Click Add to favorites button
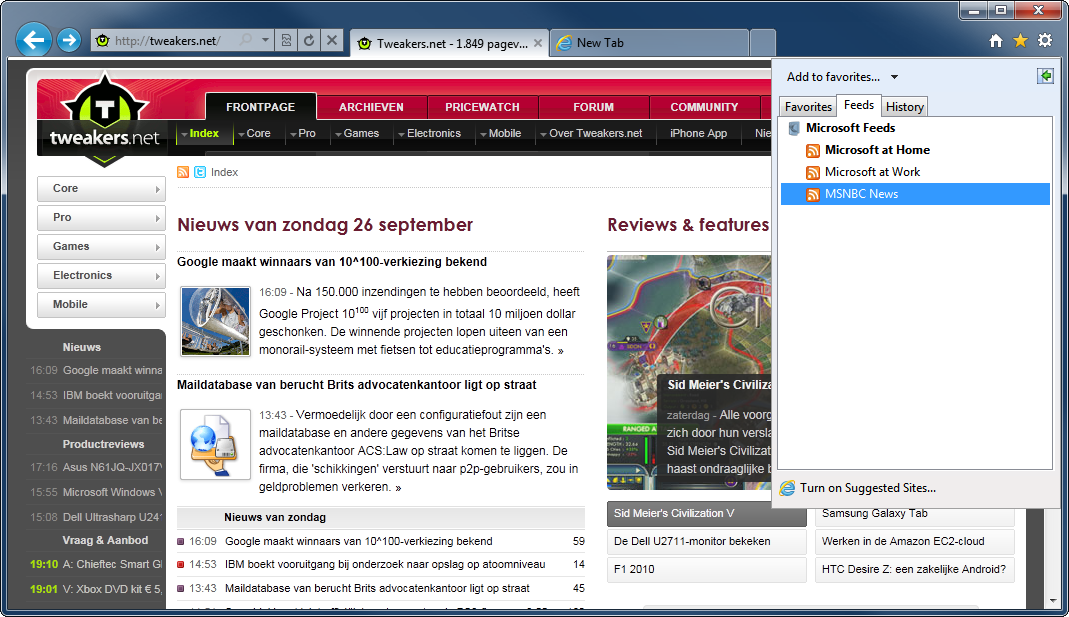 click(x=833, y=77)
